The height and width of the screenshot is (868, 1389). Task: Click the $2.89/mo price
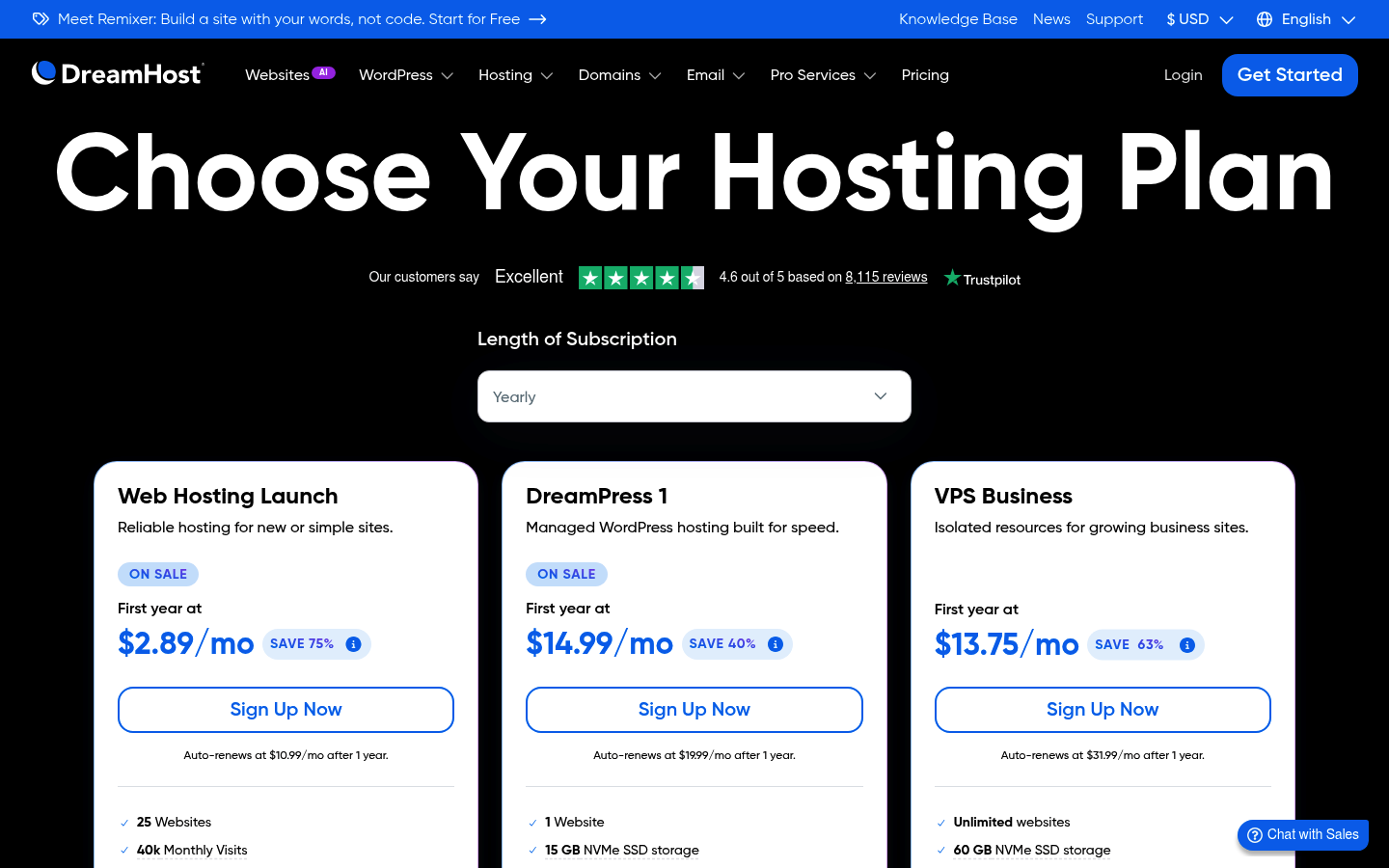pyautogui.click(x=186, y=643)
